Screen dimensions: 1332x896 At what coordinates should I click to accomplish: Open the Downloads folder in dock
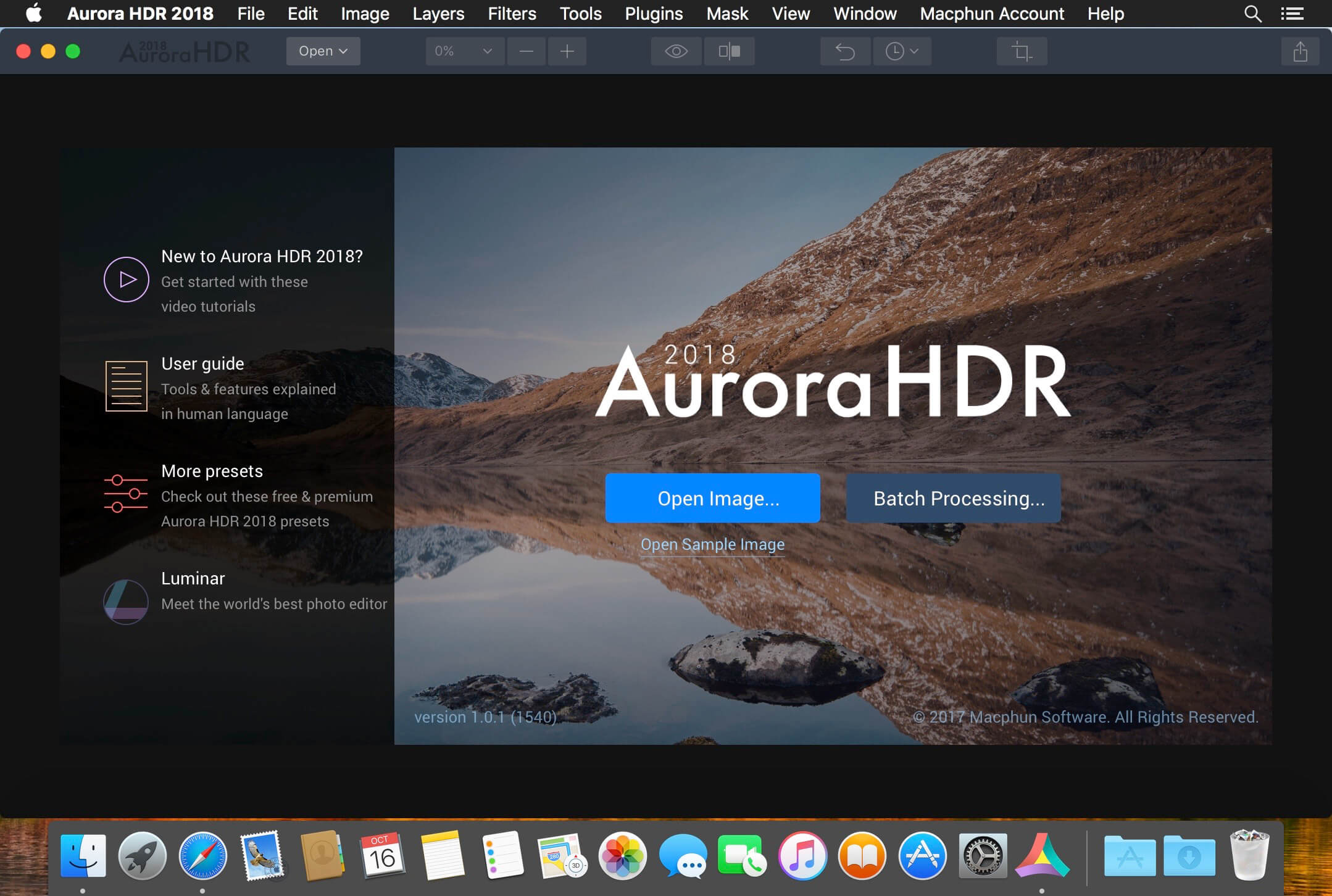(x=1189, y=856)
